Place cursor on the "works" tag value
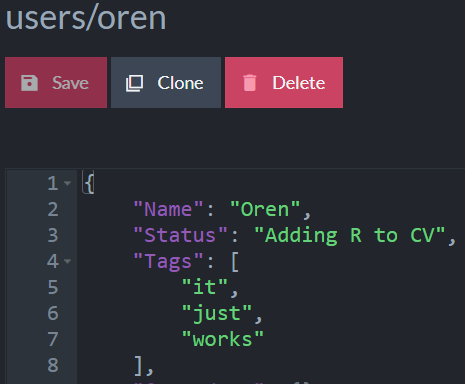The height and width of the screenshot is (384, 465). pyautogui.click(x=223, y=339)
